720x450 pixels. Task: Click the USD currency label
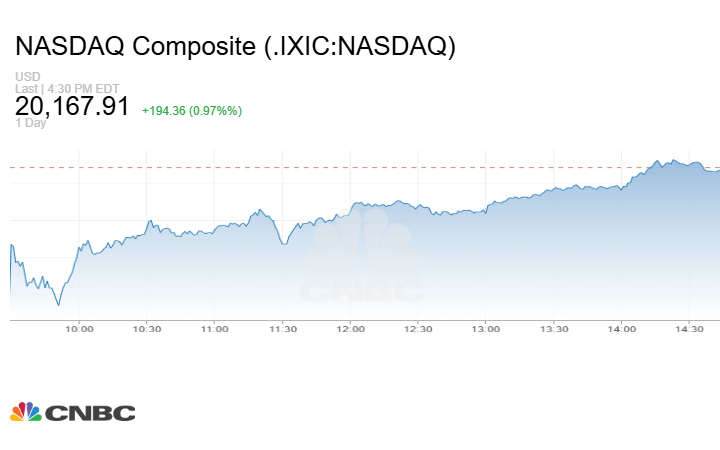tap(26, 76)
